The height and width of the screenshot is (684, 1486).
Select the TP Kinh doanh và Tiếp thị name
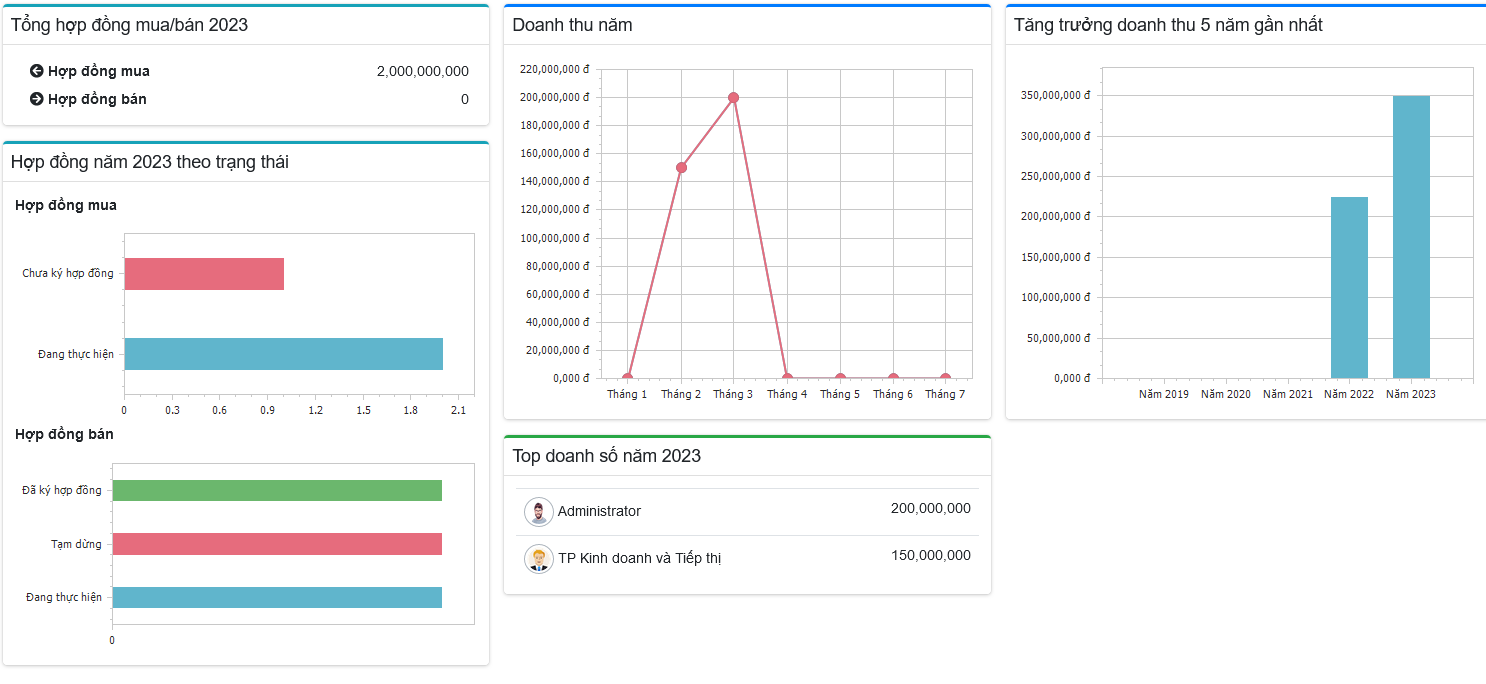639,558
